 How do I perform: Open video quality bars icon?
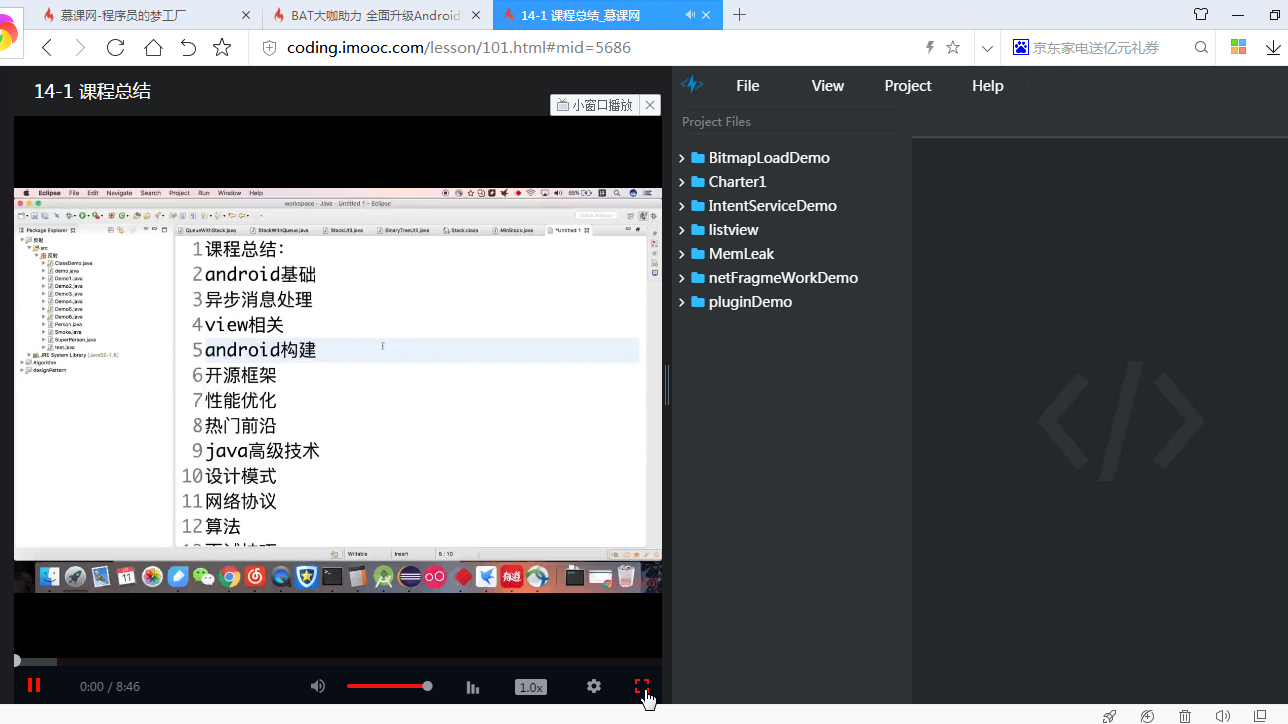pyautogui.click(x=473, y=687)
